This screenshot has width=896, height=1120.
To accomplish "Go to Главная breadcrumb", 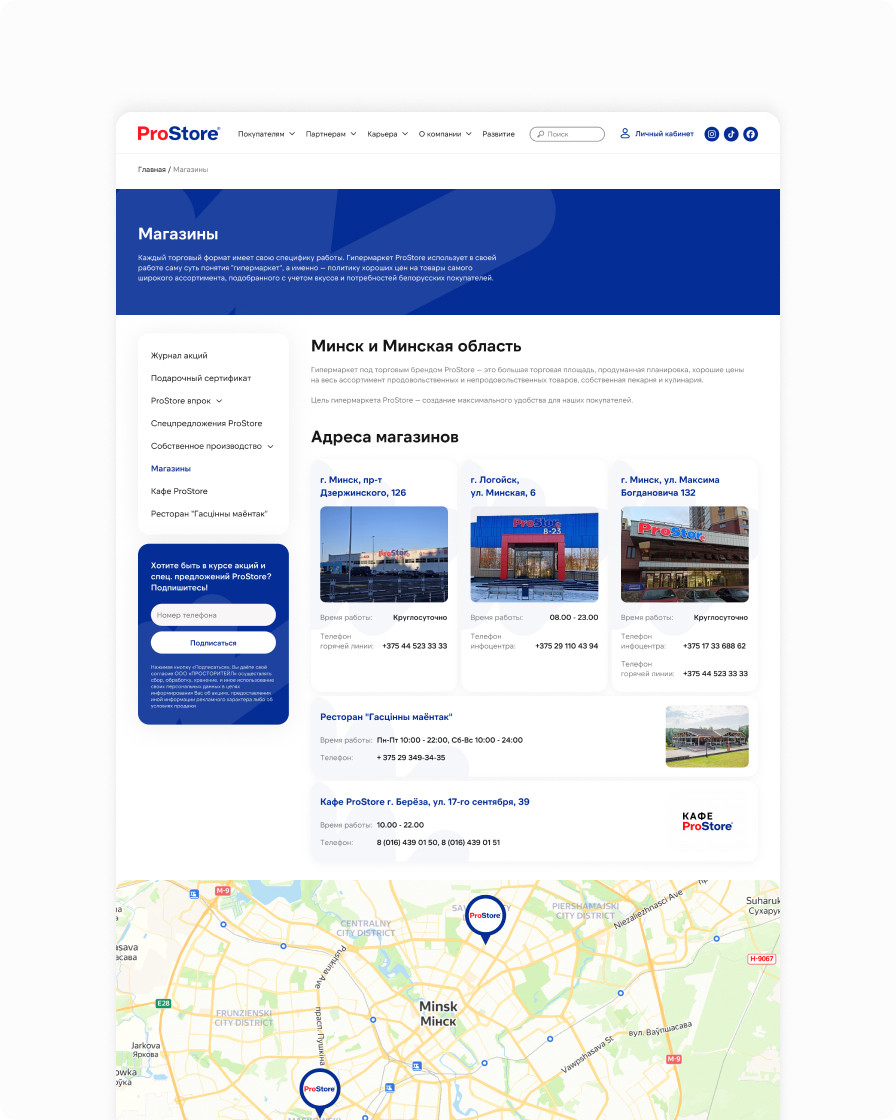I will coord(151,170).
